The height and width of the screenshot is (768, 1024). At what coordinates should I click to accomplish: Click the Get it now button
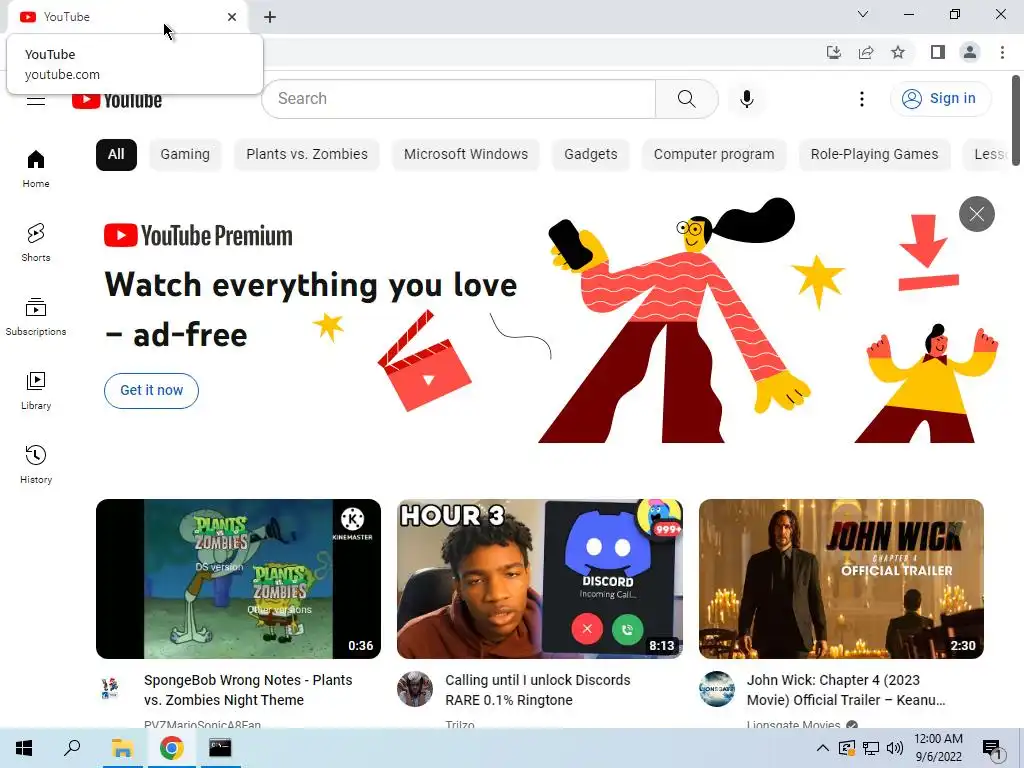(x=152, y=391)
